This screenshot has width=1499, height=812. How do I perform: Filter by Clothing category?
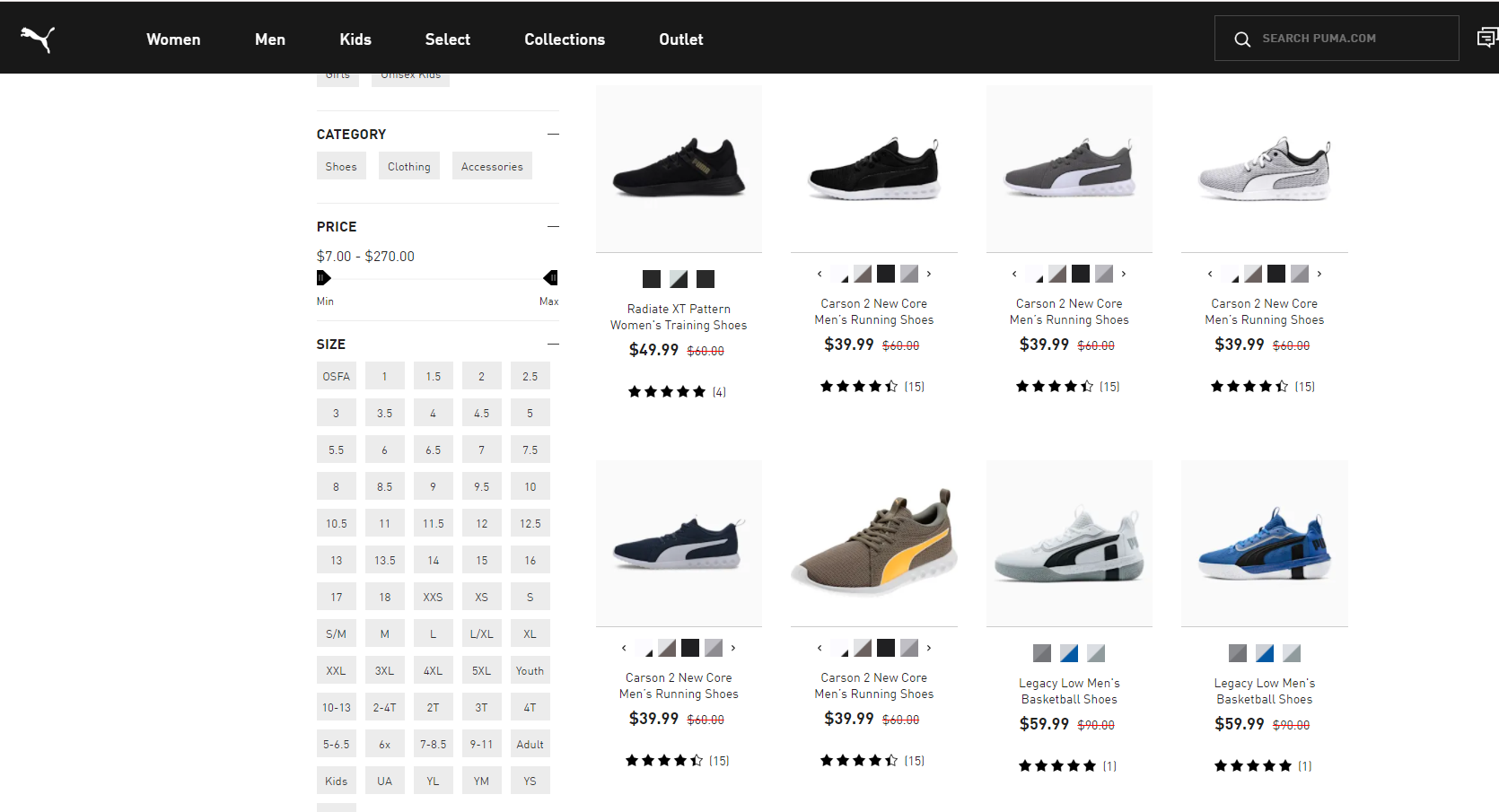(x=409, y=166)
